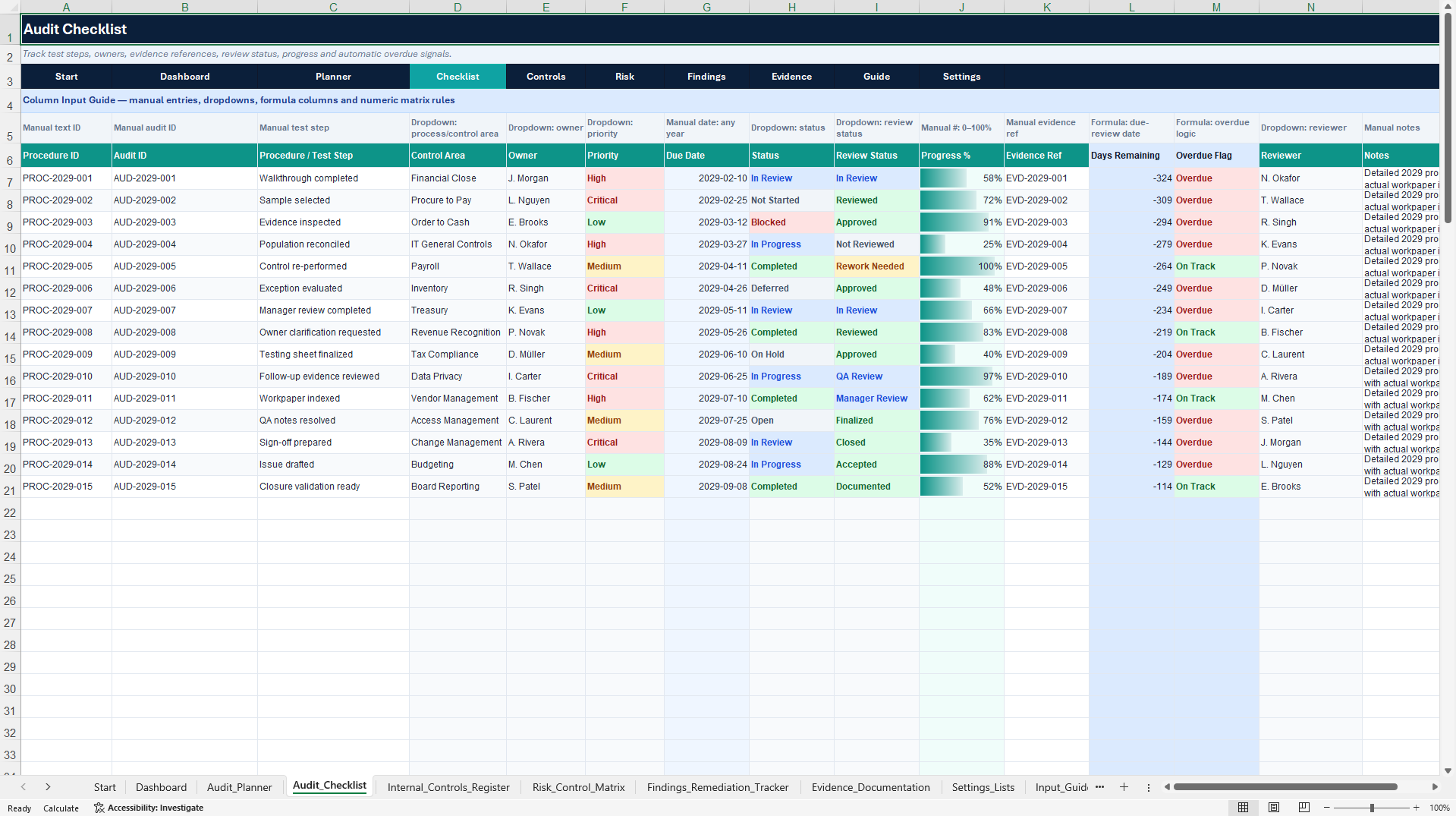Click vertical scrollbar up arrow

[1448, 6]
